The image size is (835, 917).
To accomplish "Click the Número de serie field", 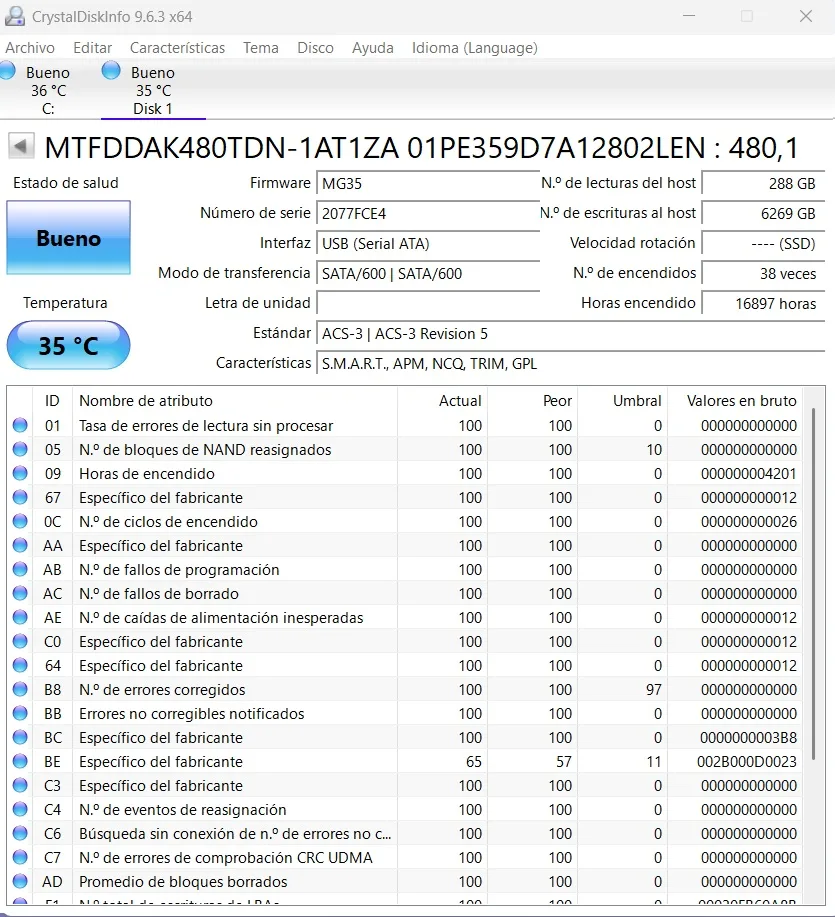I will [x=427, y=213].
